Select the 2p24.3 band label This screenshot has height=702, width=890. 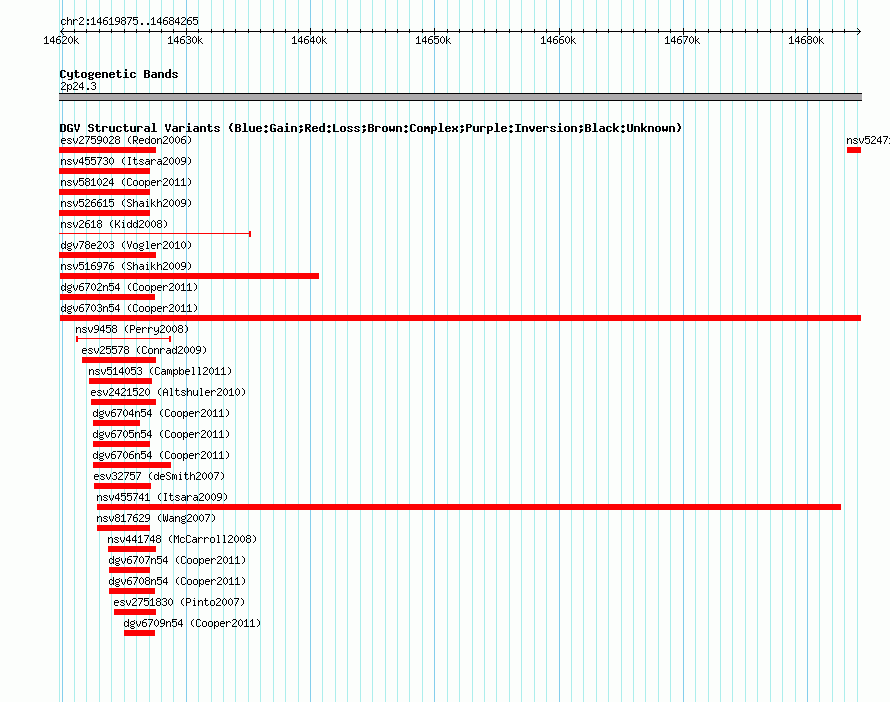78,86
